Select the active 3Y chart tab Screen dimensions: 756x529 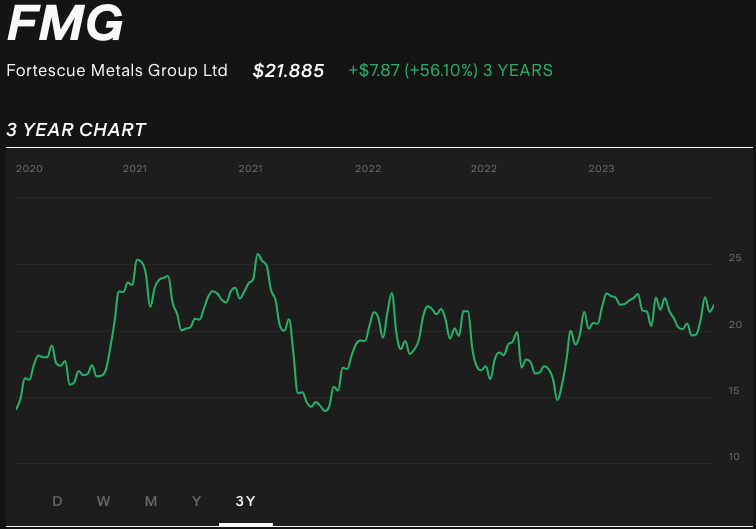pos(245,501)
